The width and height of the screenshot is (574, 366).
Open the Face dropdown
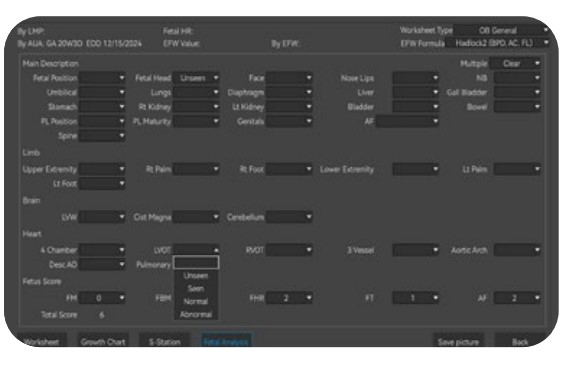pos(289,78)
